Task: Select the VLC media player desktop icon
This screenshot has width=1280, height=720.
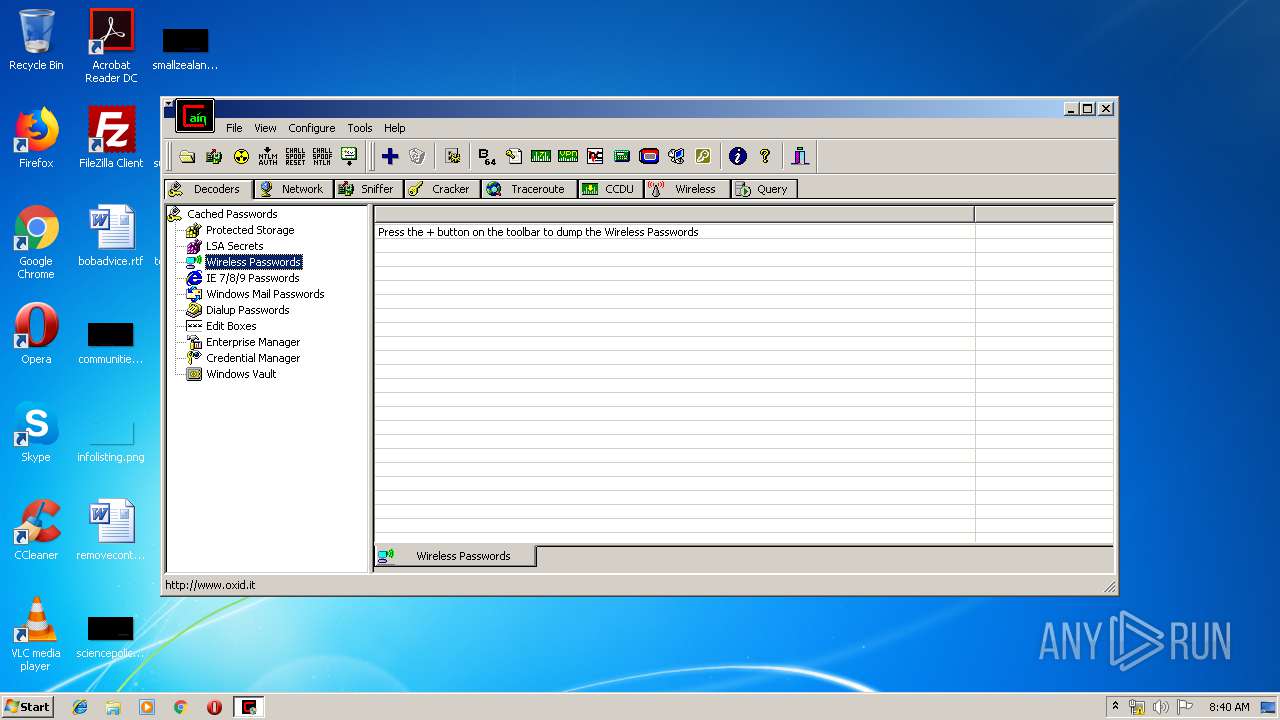Action: pyautogui.click(x=36, y=634)
